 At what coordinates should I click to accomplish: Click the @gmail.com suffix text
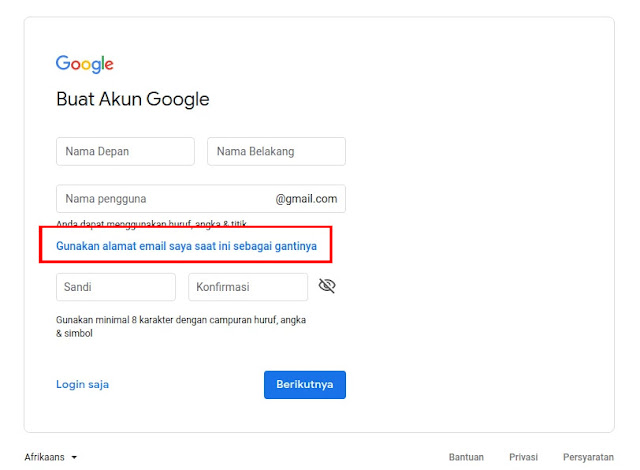pos(306,198)
